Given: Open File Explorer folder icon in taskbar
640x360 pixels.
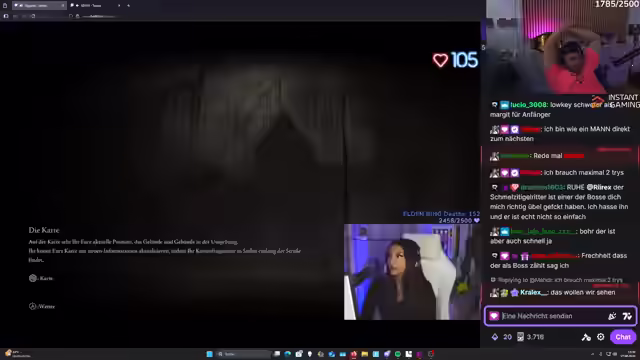Looking at the screenshot, I should tap(365, 354).
